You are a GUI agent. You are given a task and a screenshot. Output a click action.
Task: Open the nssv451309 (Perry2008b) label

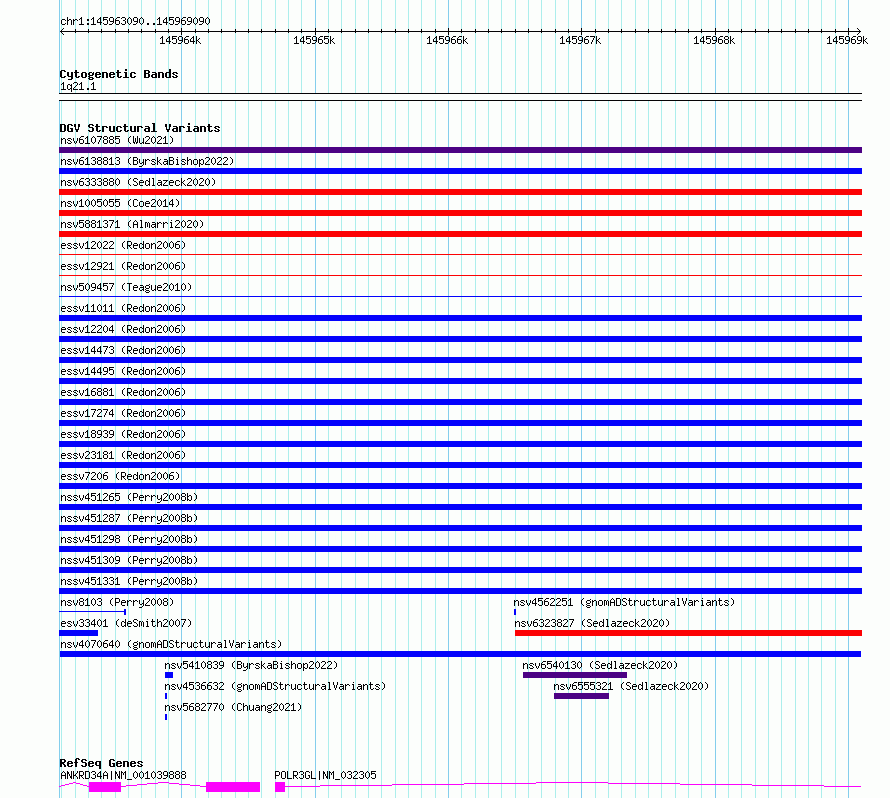(x=129, y=560)
